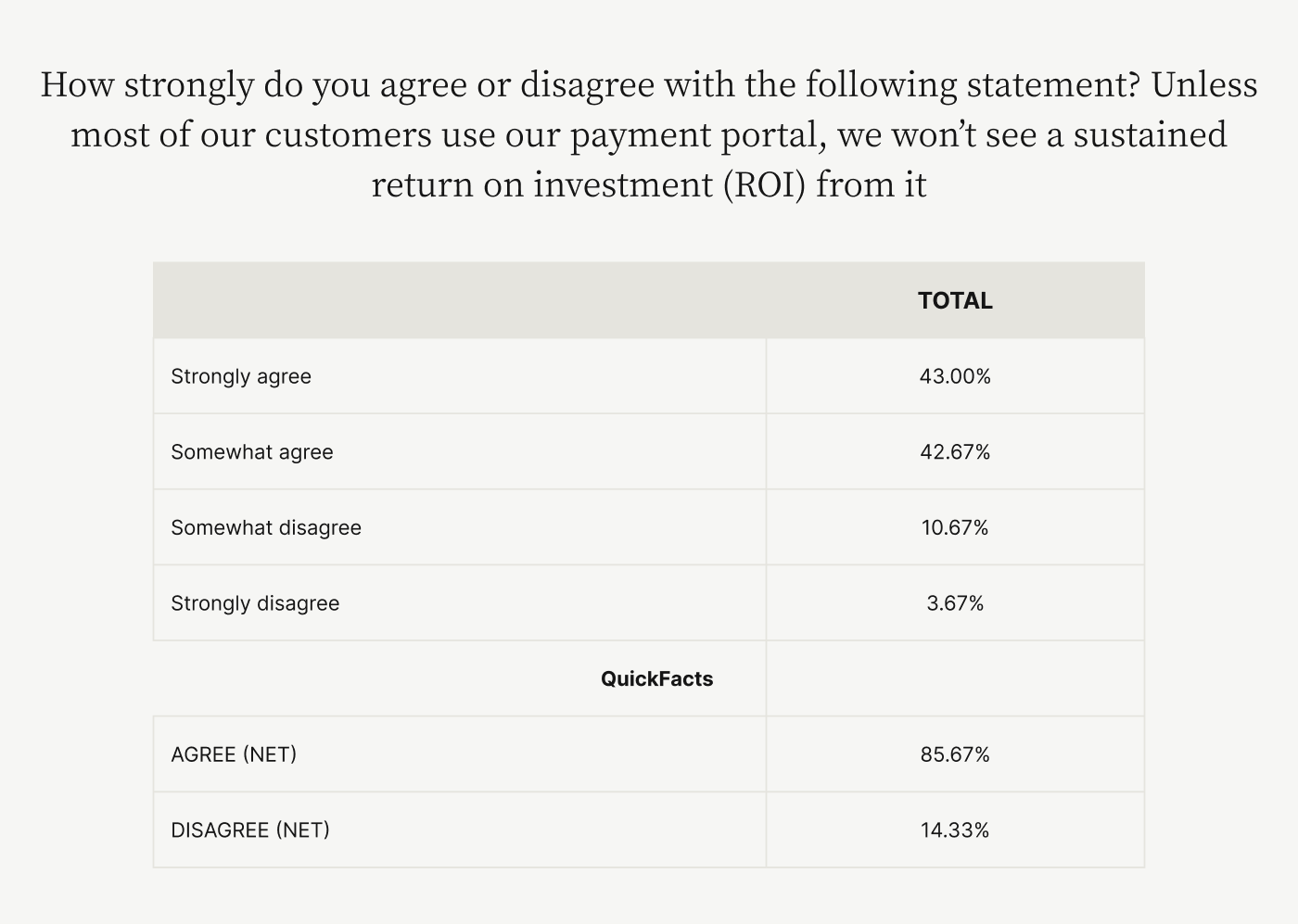Select the Strongly disagree row label
The height and width of the screenshot is (924, 1298).
(255, 603)
